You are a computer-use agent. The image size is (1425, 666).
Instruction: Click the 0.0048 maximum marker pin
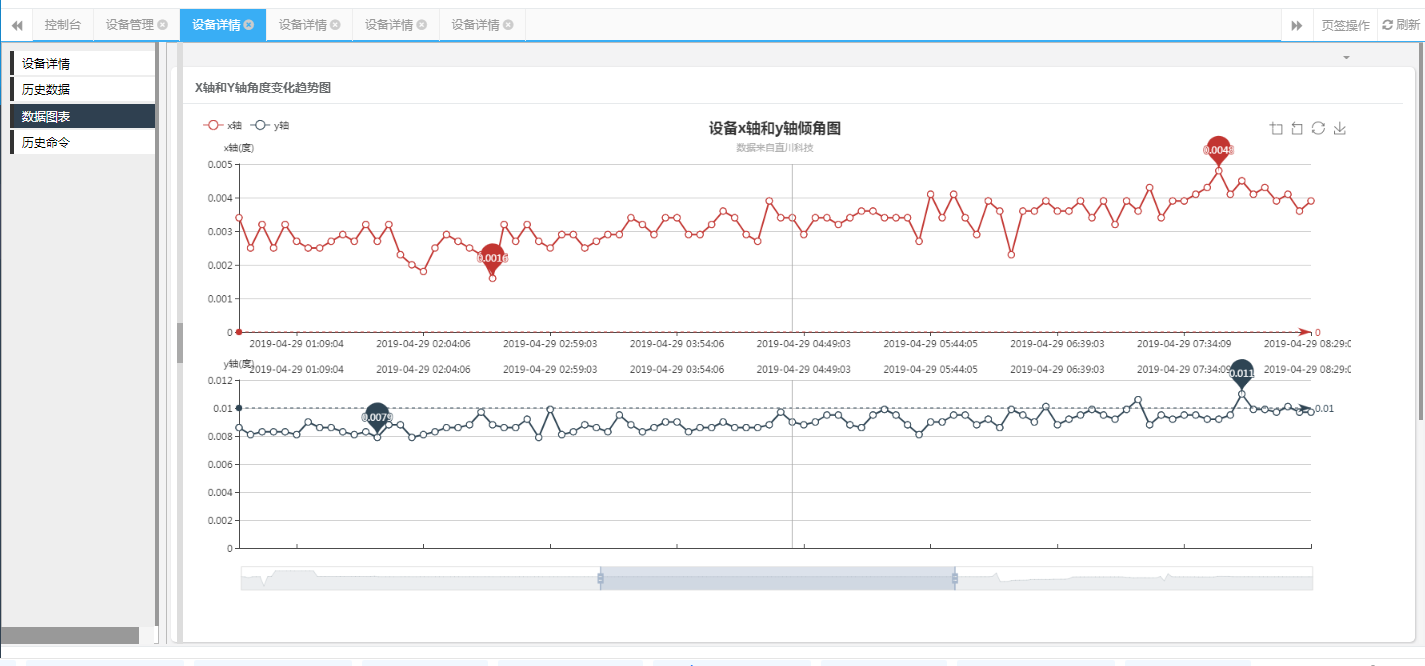coord(1218,150)
